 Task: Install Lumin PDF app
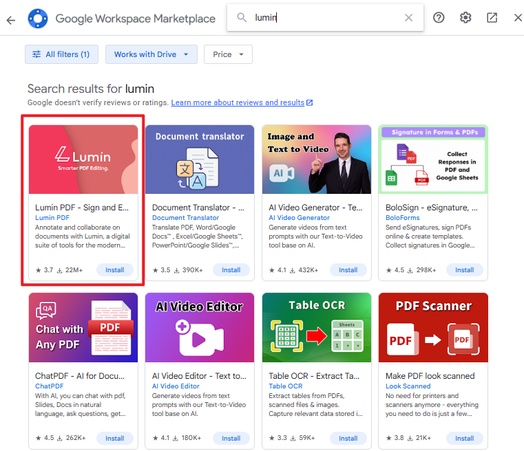[x=115, y=270]
